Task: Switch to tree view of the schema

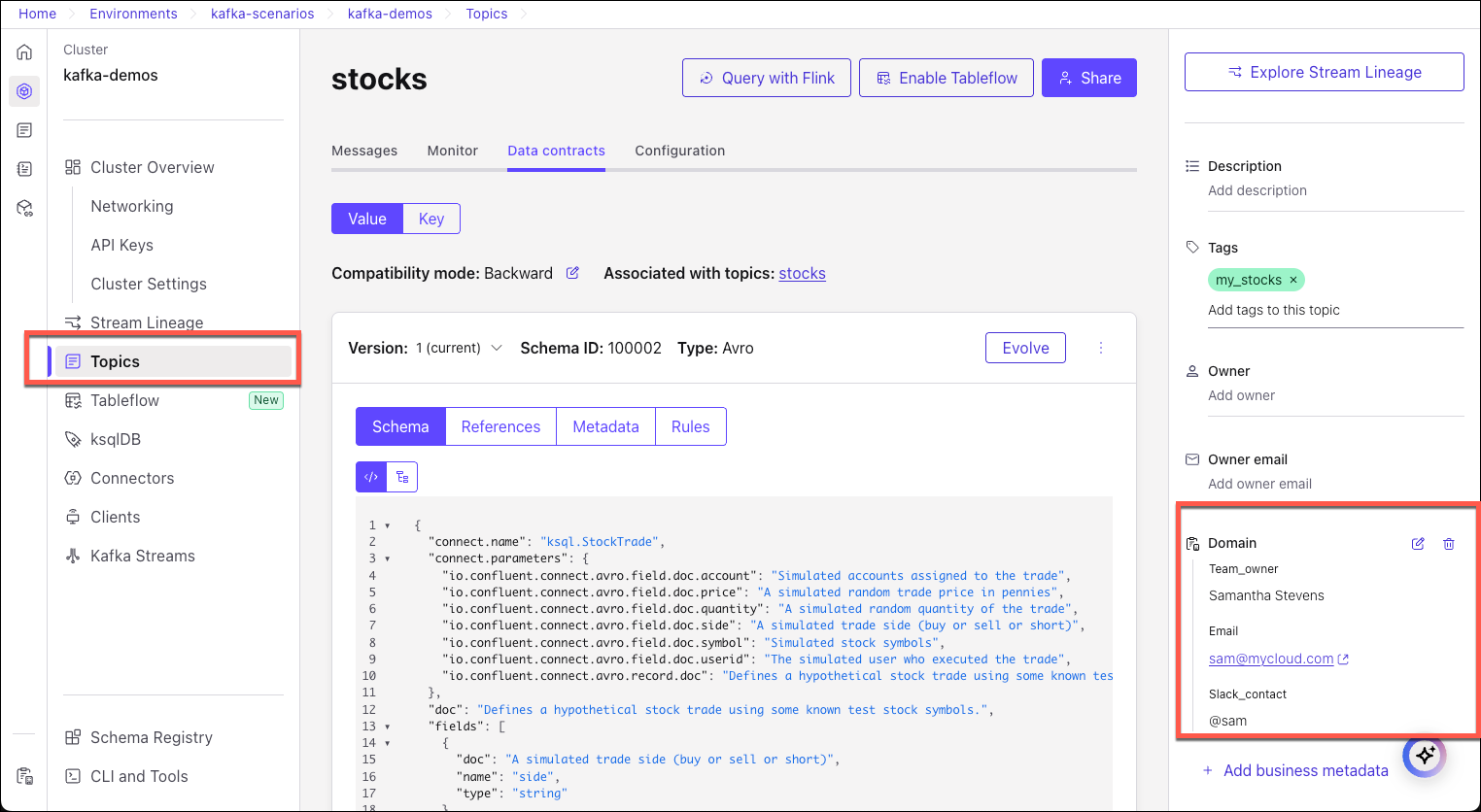Action: (403, 477)
